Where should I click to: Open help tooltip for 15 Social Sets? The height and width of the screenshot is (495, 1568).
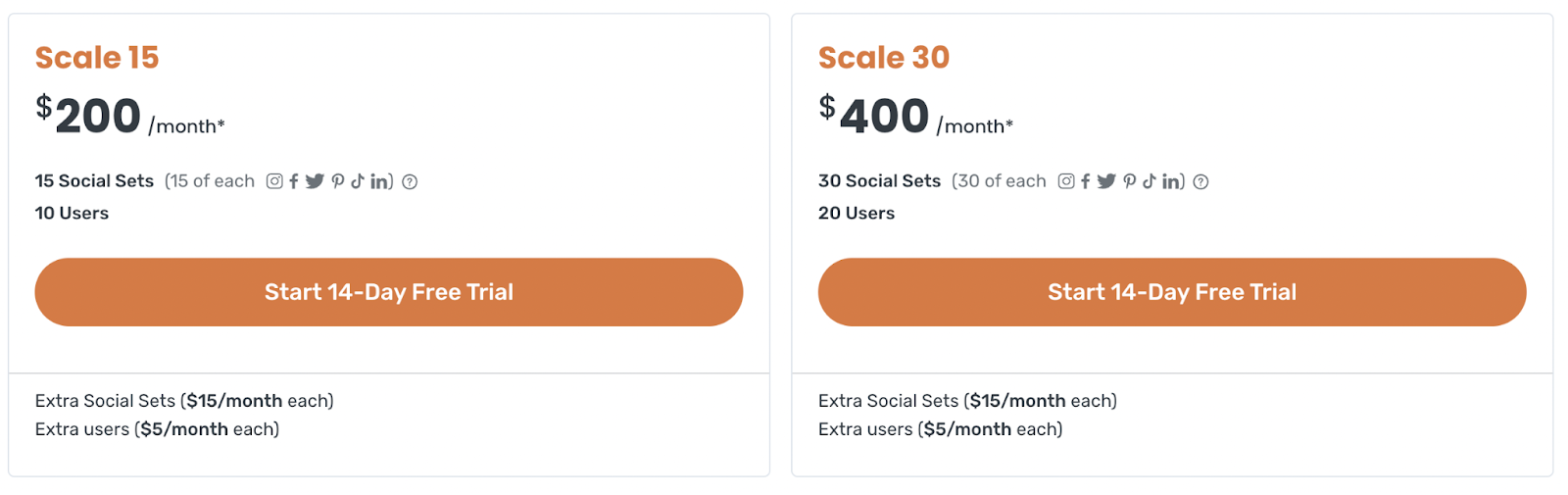coord(410,181)
